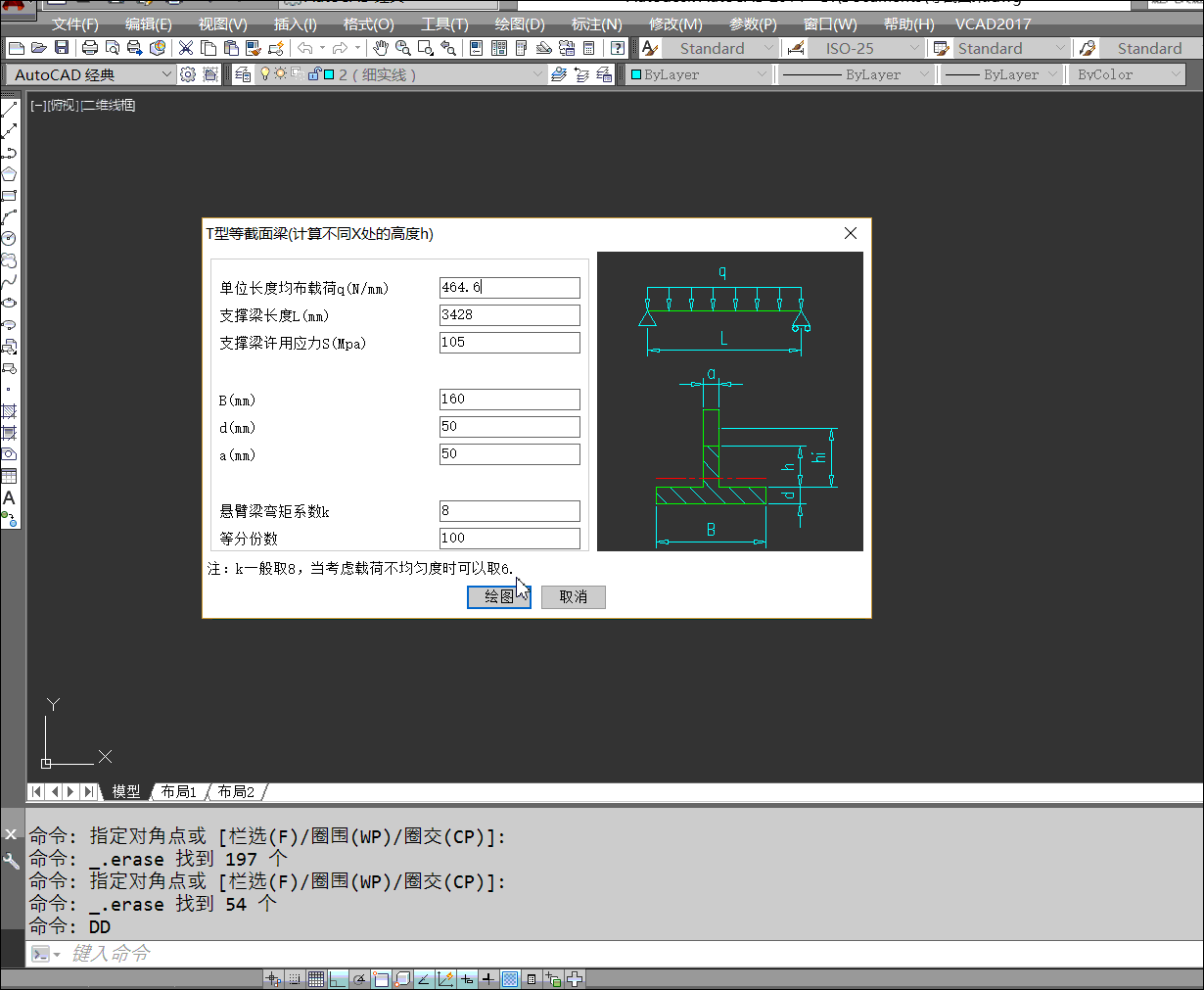This screenshot has height=990, width=1204.
Task: Open the 绘图(D) menu
Action: click(x=519, y=24)
